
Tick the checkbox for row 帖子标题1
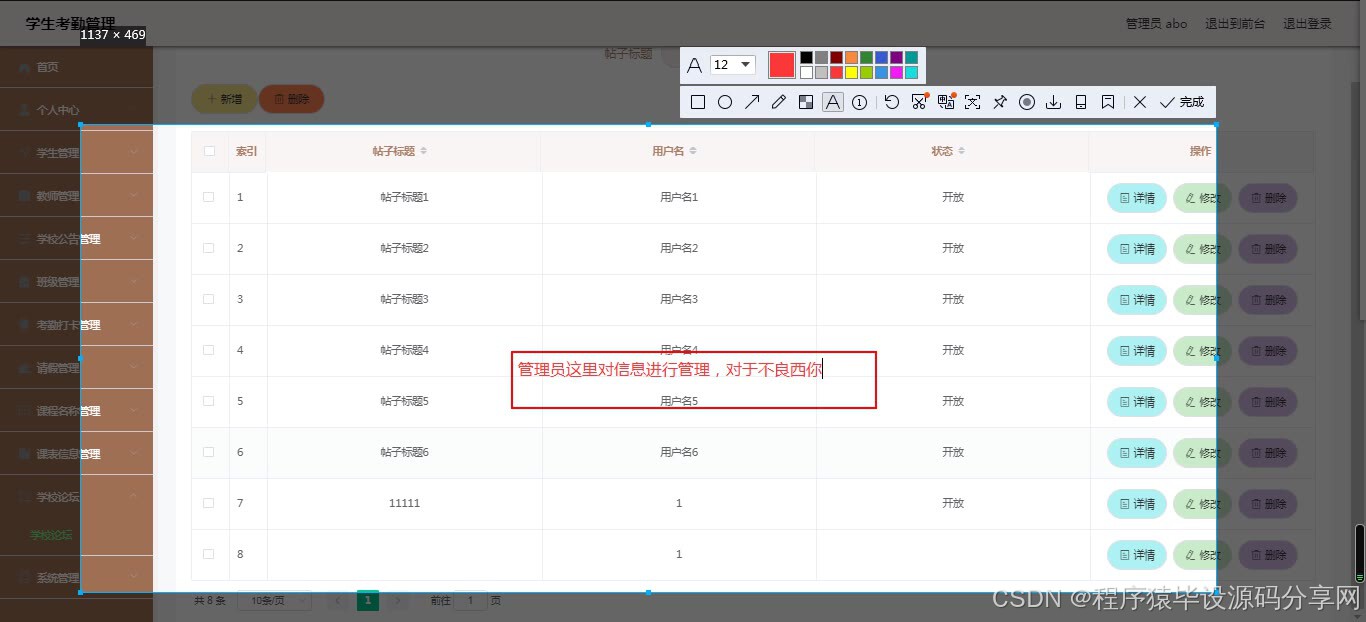click(x=209, y=197)
